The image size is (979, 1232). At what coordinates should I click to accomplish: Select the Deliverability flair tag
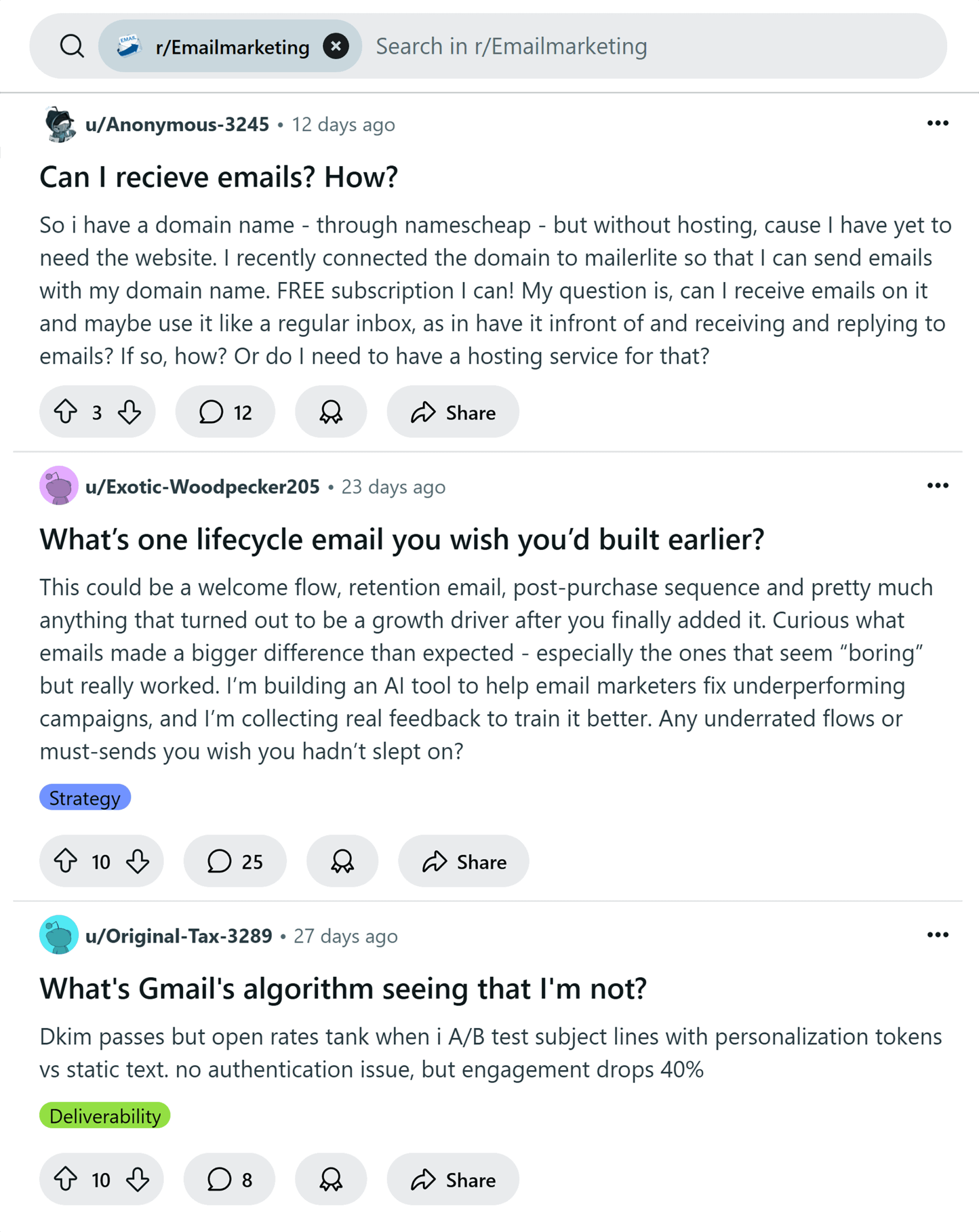tap(105, 1116)
